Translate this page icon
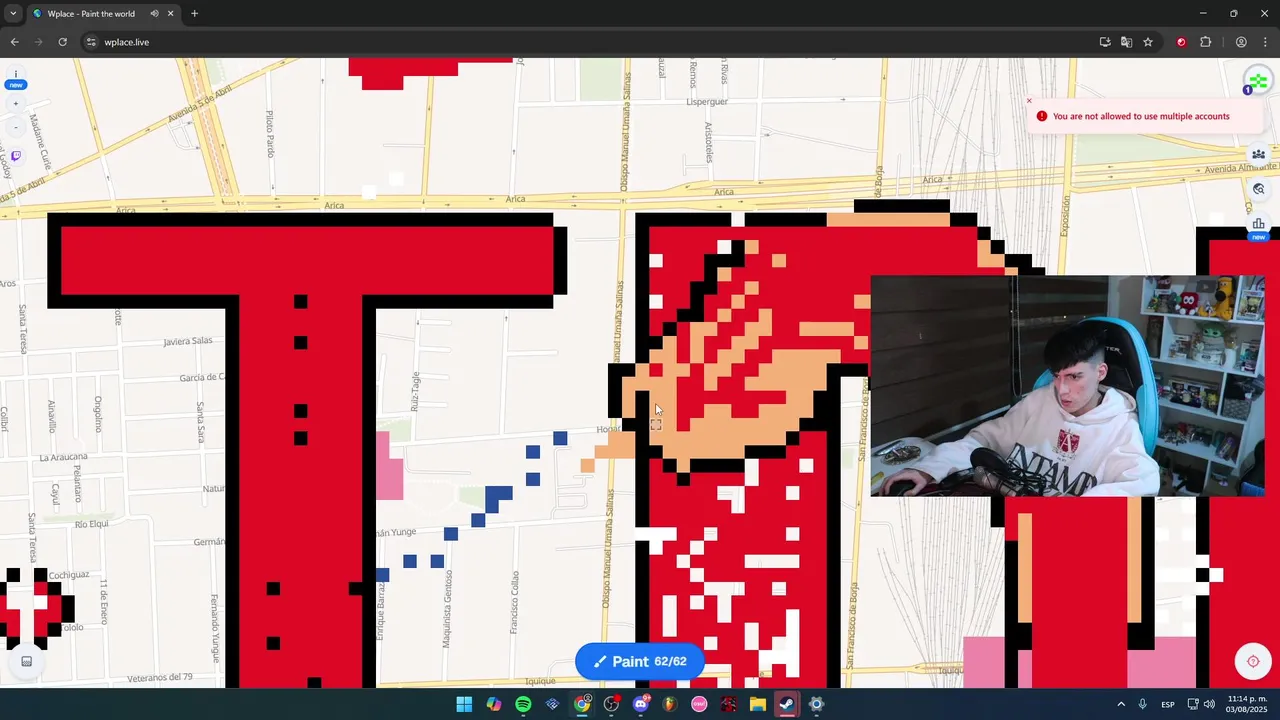This screenshot has width=1280, height=720. click(1126, 42)
